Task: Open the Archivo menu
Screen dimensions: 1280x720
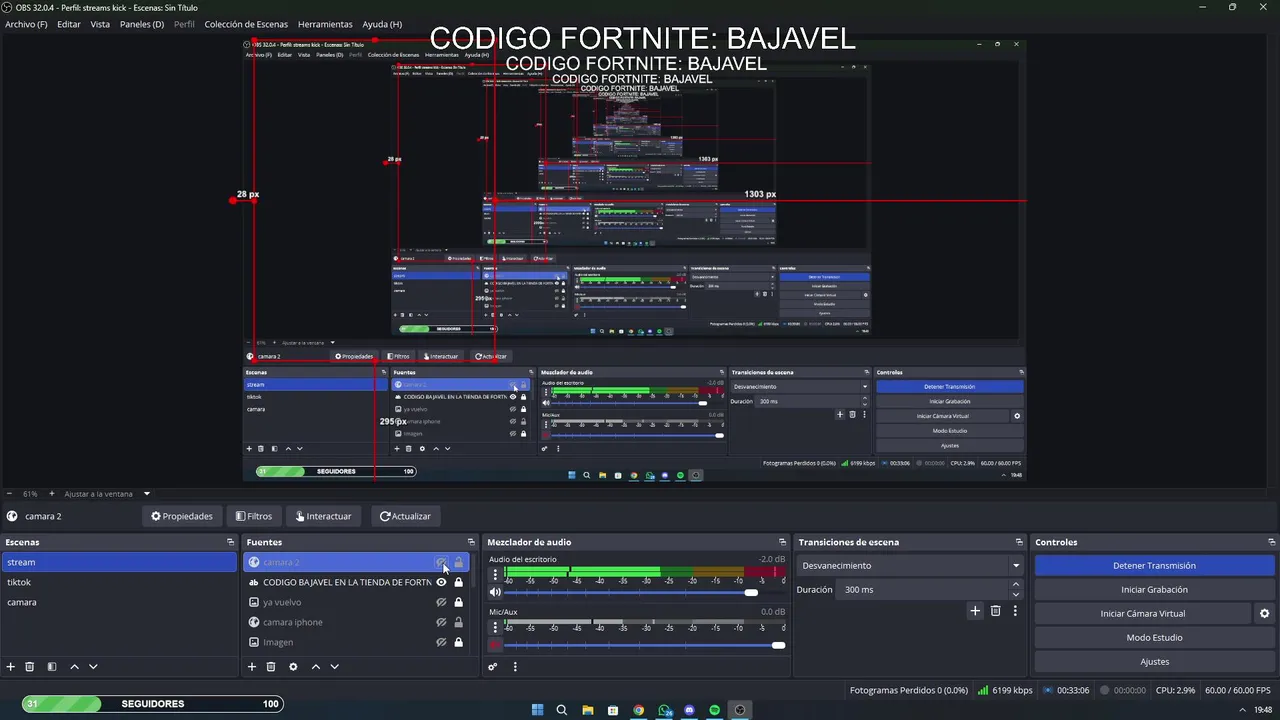Action: [26, 24]
